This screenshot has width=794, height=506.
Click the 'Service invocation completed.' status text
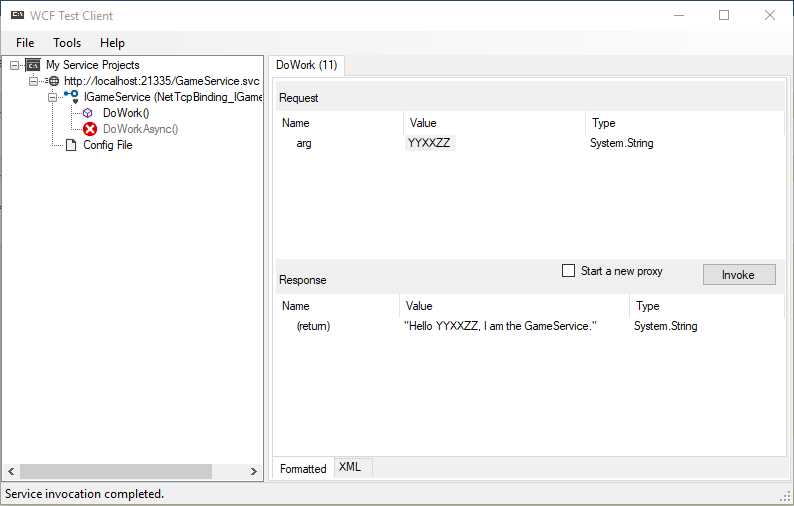[x=84, y=494]
